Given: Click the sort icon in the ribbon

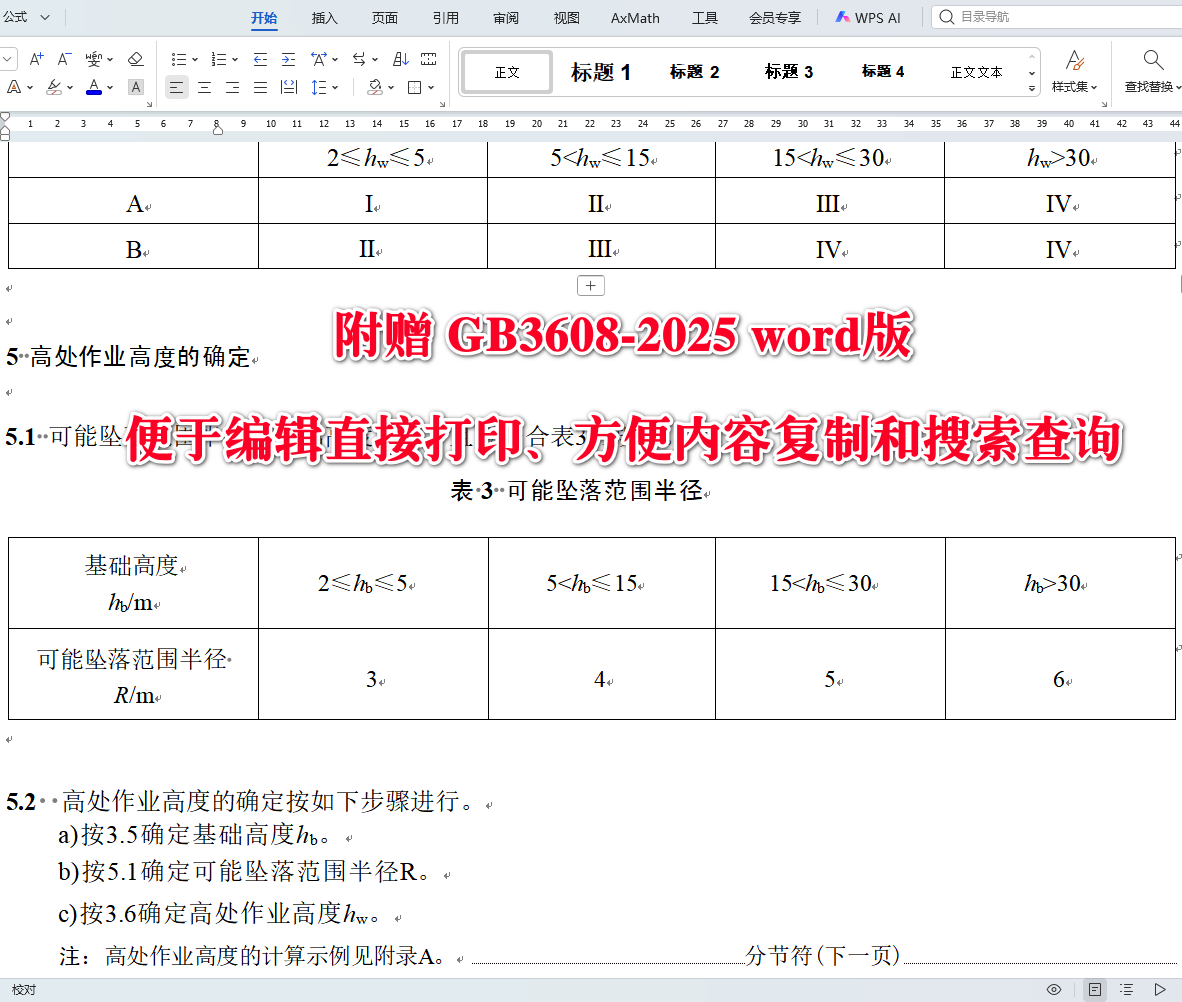Looking at the screenshot, I should 401,58.
